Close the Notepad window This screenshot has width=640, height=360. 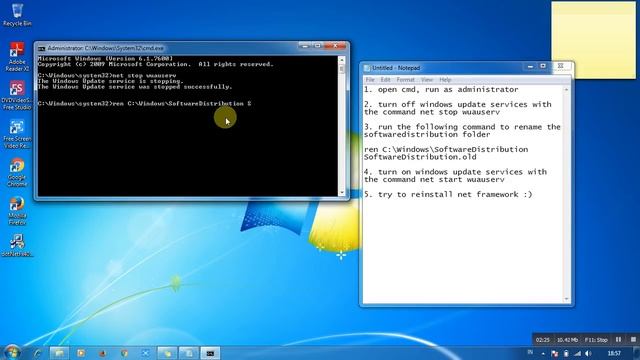(561, 66)
